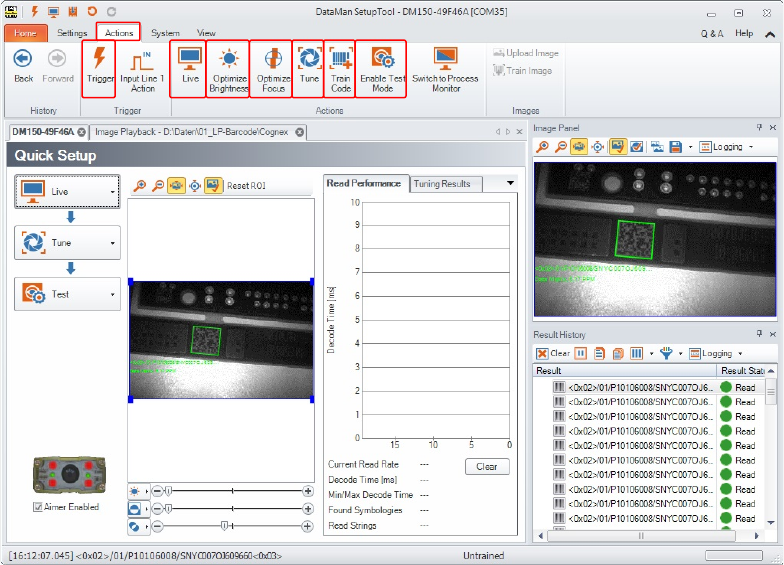Screen dimensions: 784x565
Task: Pause the Result History updates
Action: (580, 354)
